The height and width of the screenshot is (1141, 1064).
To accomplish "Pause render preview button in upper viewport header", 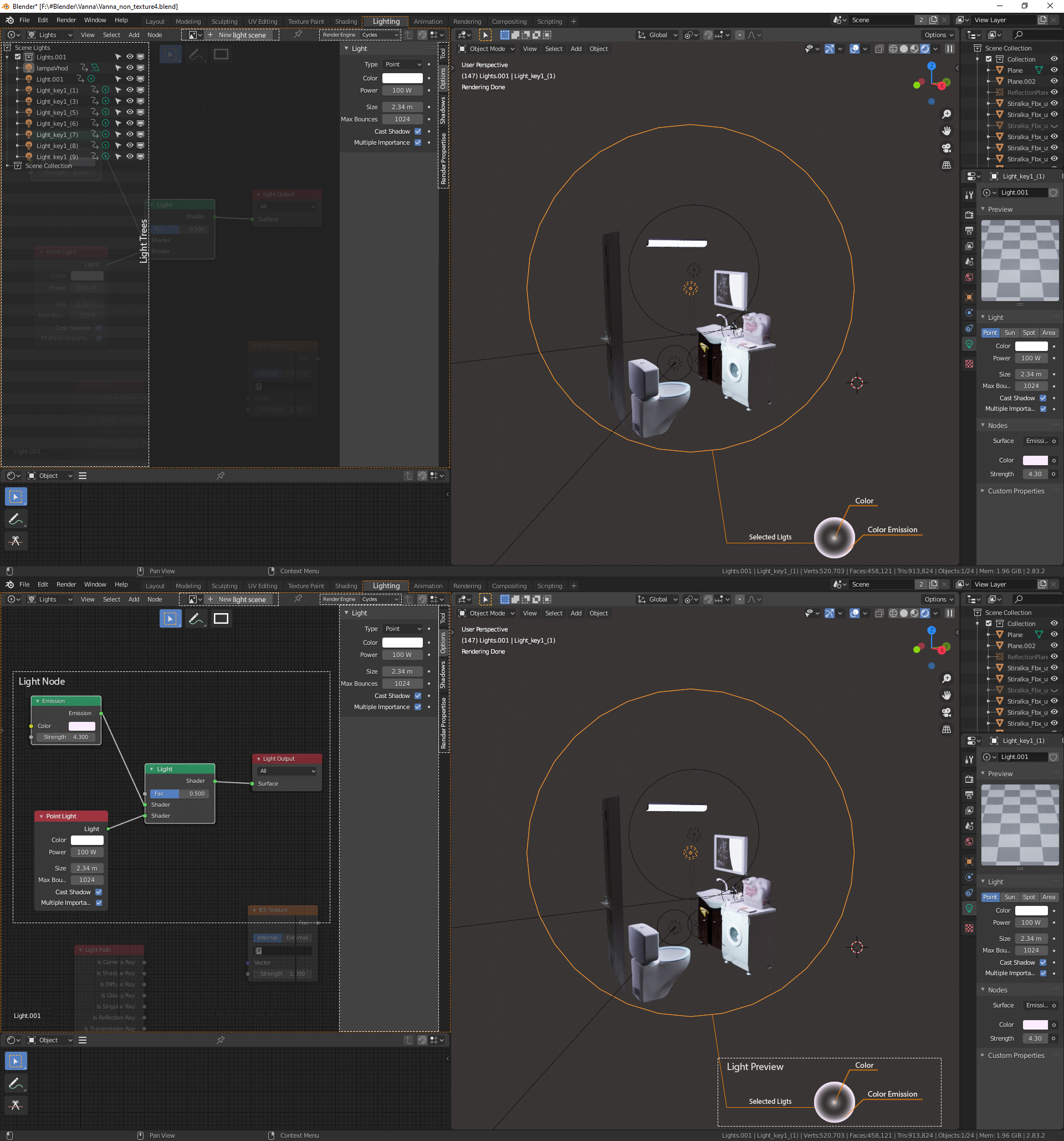I will (950, 49).
